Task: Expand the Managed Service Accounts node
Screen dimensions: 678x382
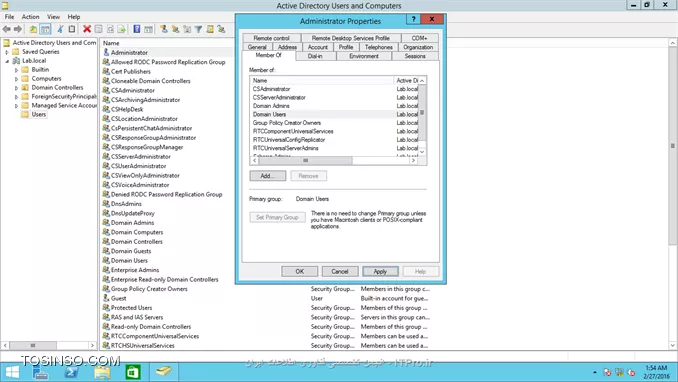Action: point(16,106)
